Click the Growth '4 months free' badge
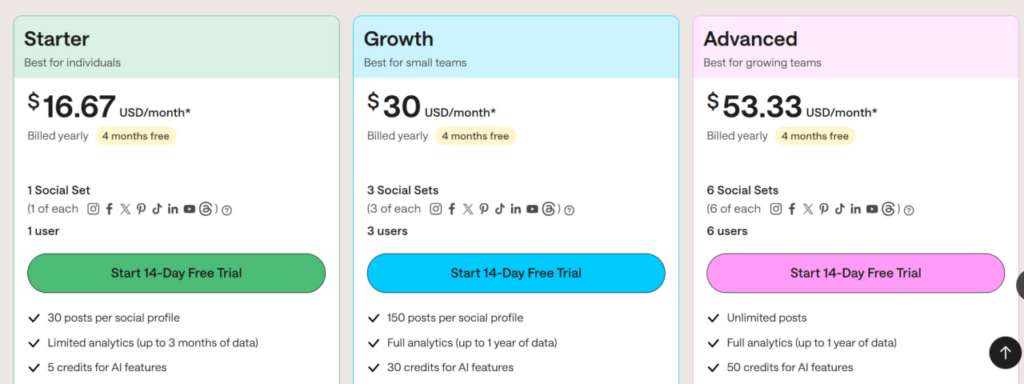 [x=475, y=136]
